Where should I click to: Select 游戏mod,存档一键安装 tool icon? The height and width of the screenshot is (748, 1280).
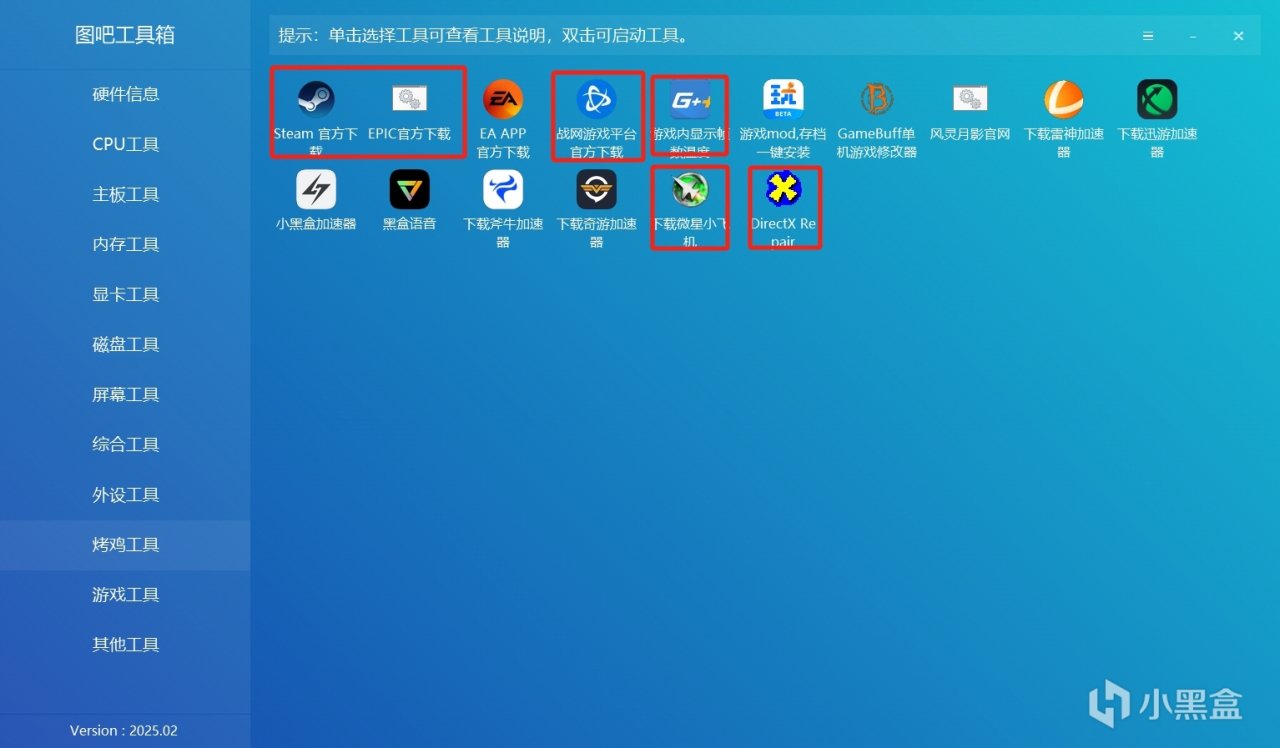[783, 99]
